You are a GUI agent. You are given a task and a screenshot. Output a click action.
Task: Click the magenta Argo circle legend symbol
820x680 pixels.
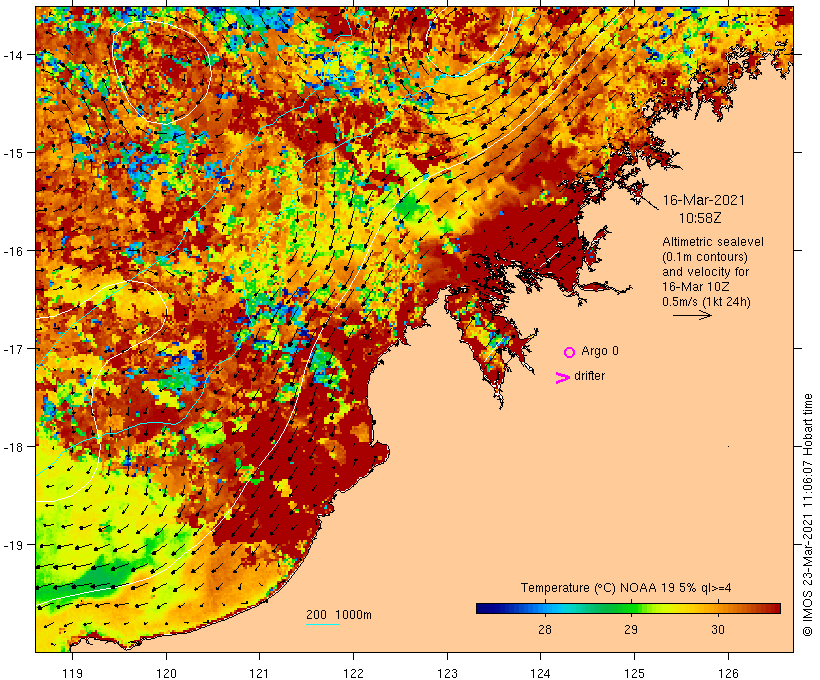pos(570,352)
